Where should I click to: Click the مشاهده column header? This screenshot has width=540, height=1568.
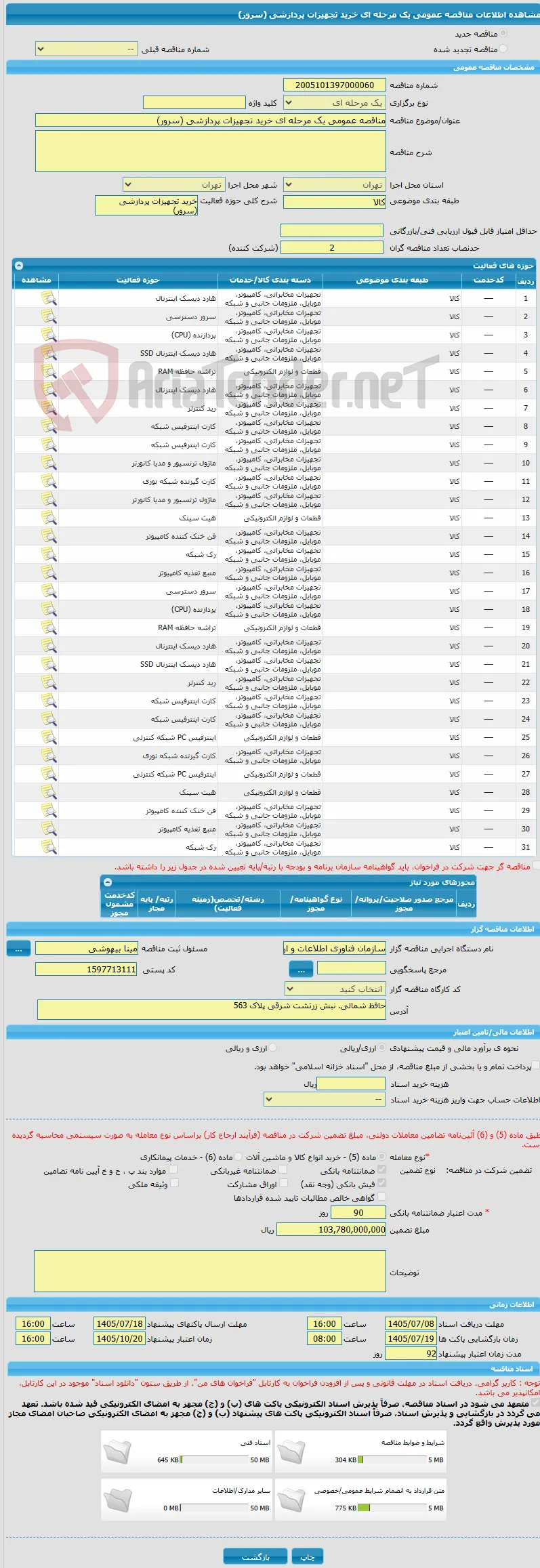click(x=36, y=280)
